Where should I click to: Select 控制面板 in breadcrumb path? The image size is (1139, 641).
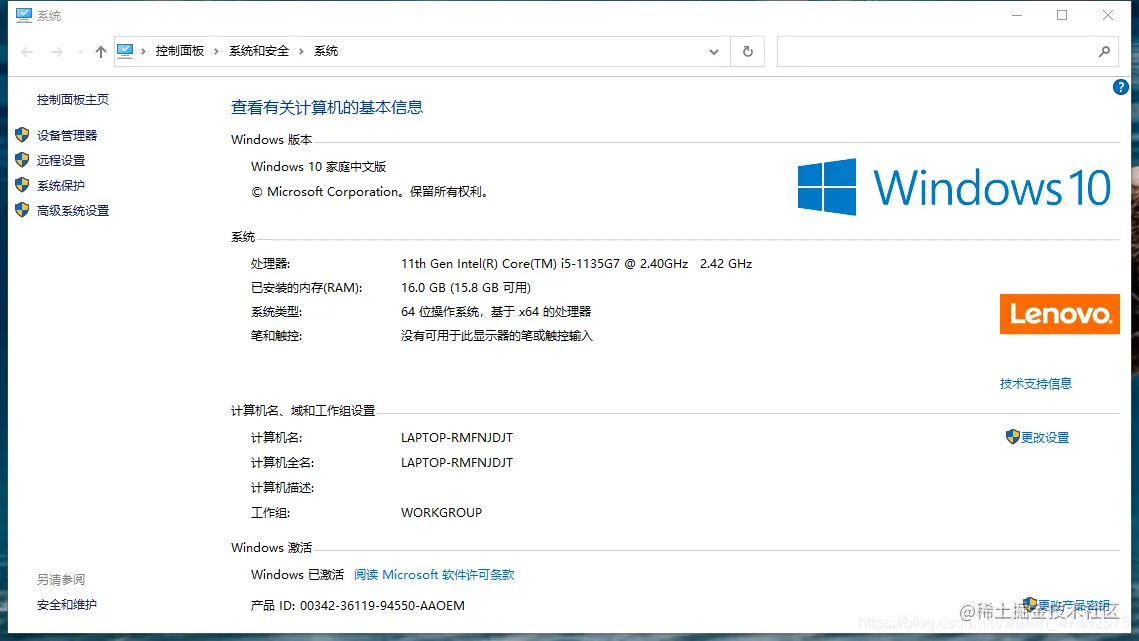point(179,51)
